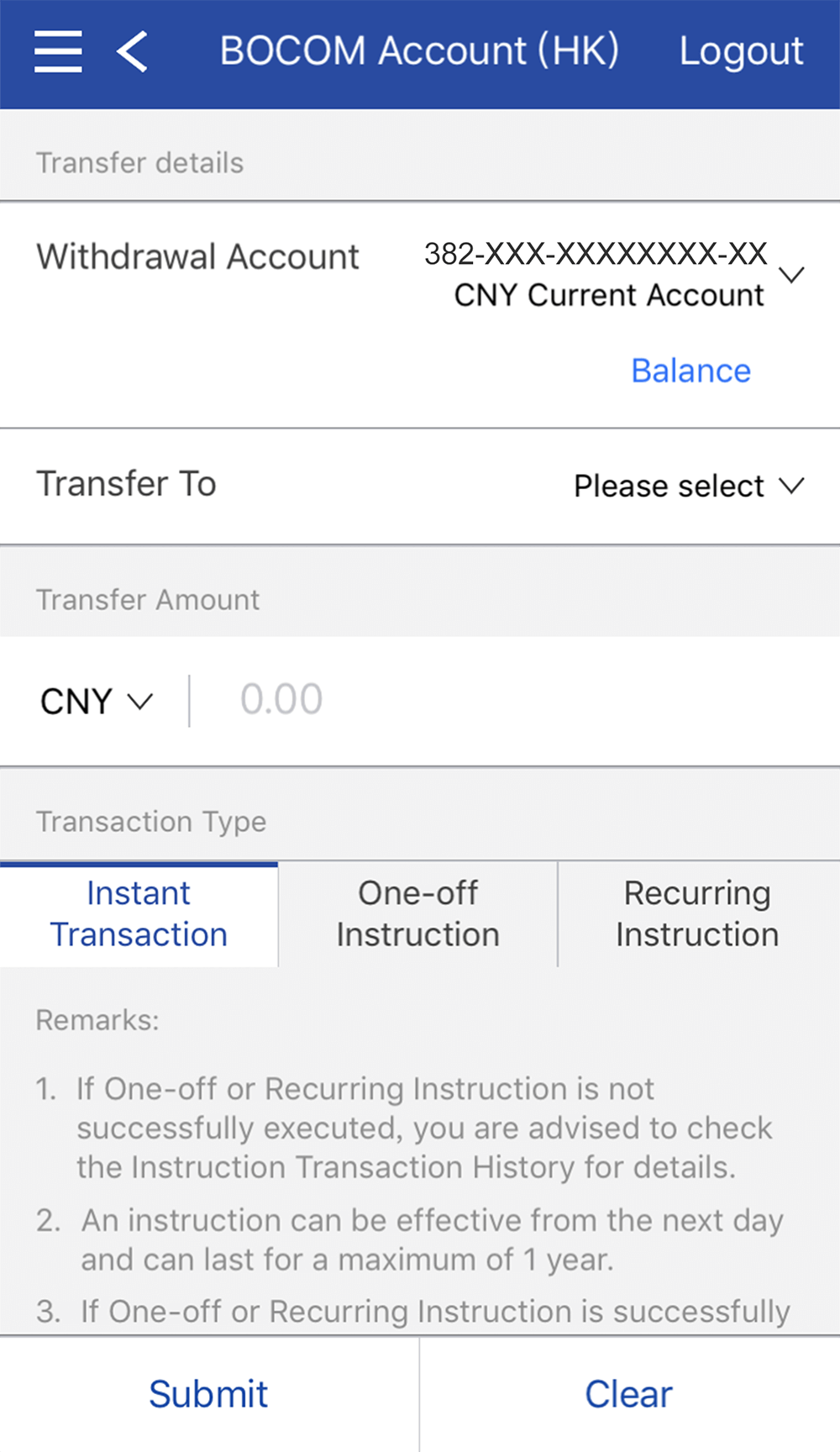The image size is (840, 1452).
Task: Switch to the One-off Instruction tab
Action: pos(417,914)
